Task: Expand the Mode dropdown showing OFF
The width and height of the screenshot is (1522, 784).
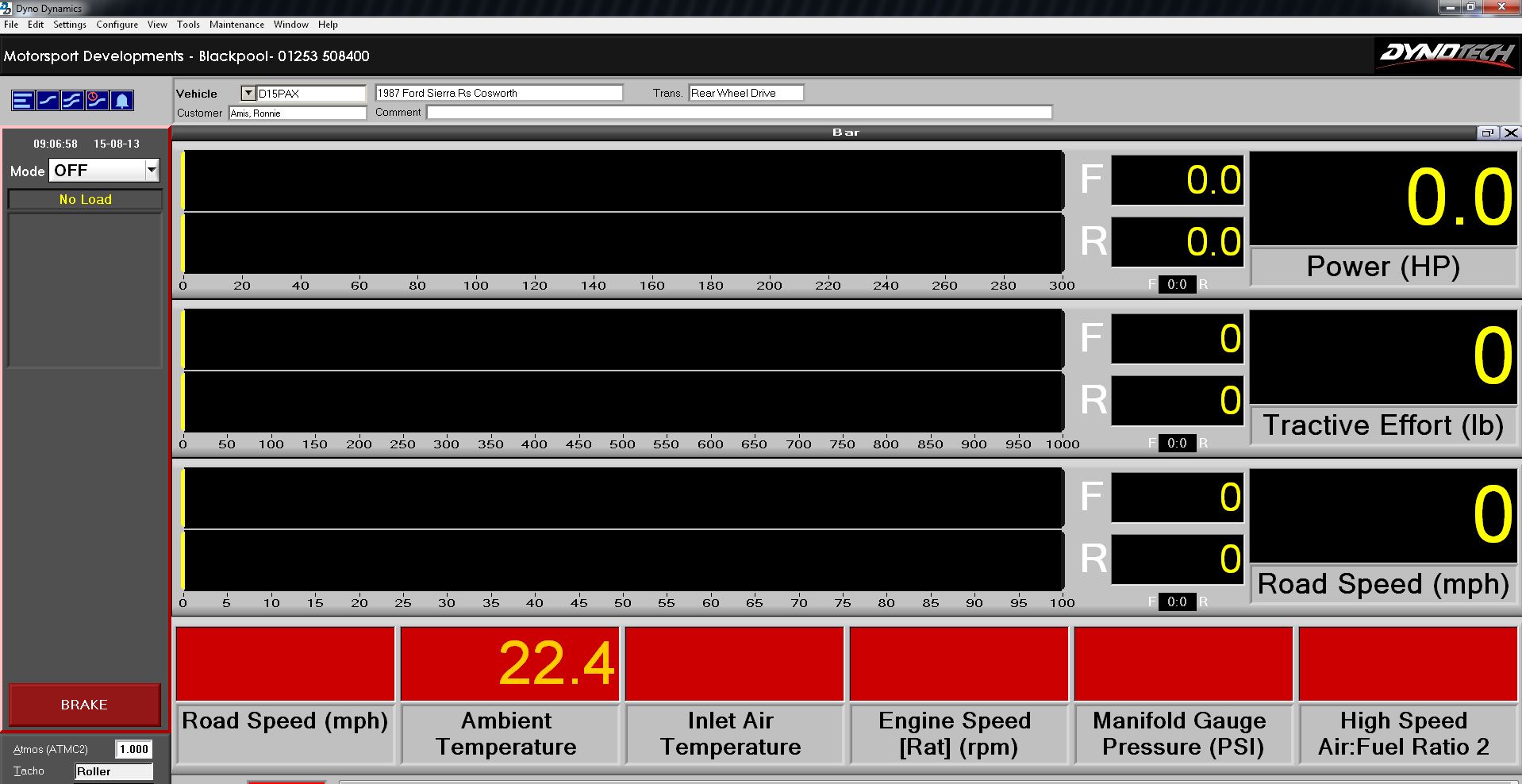Action: coord(152,170)
